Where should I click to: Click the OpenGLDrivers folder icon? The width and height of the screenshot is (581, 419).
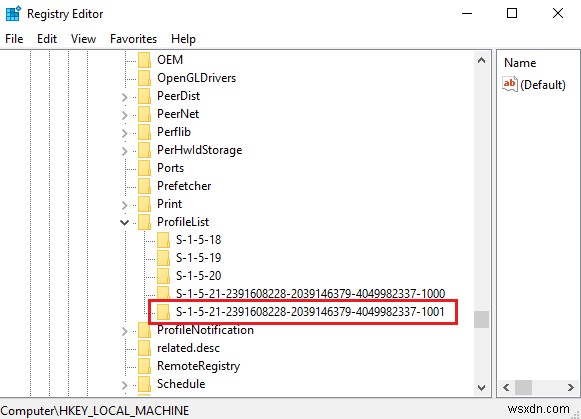tap(144, 78)
